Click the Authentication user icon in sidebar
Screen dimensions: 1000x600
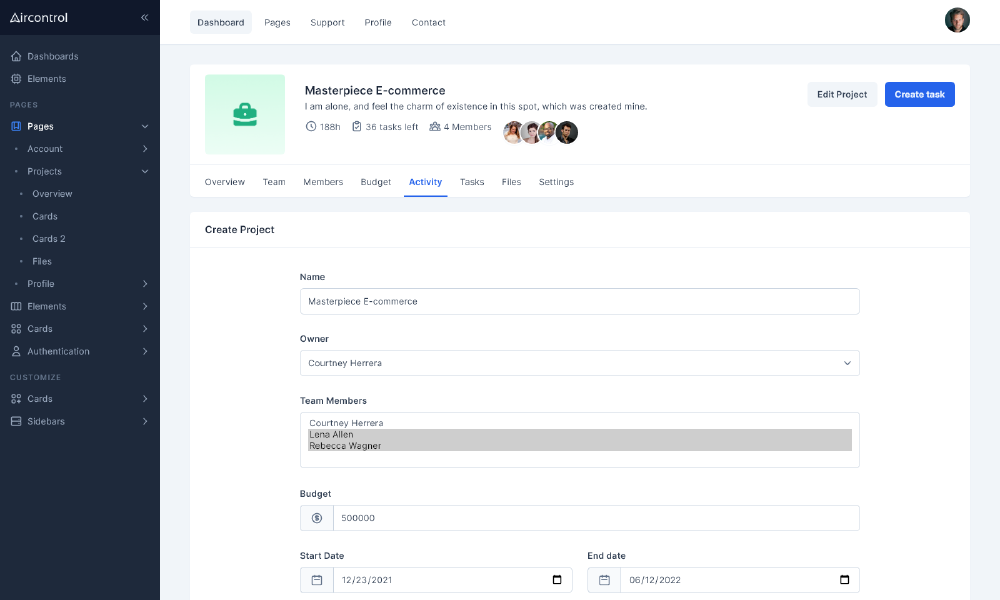16,351
